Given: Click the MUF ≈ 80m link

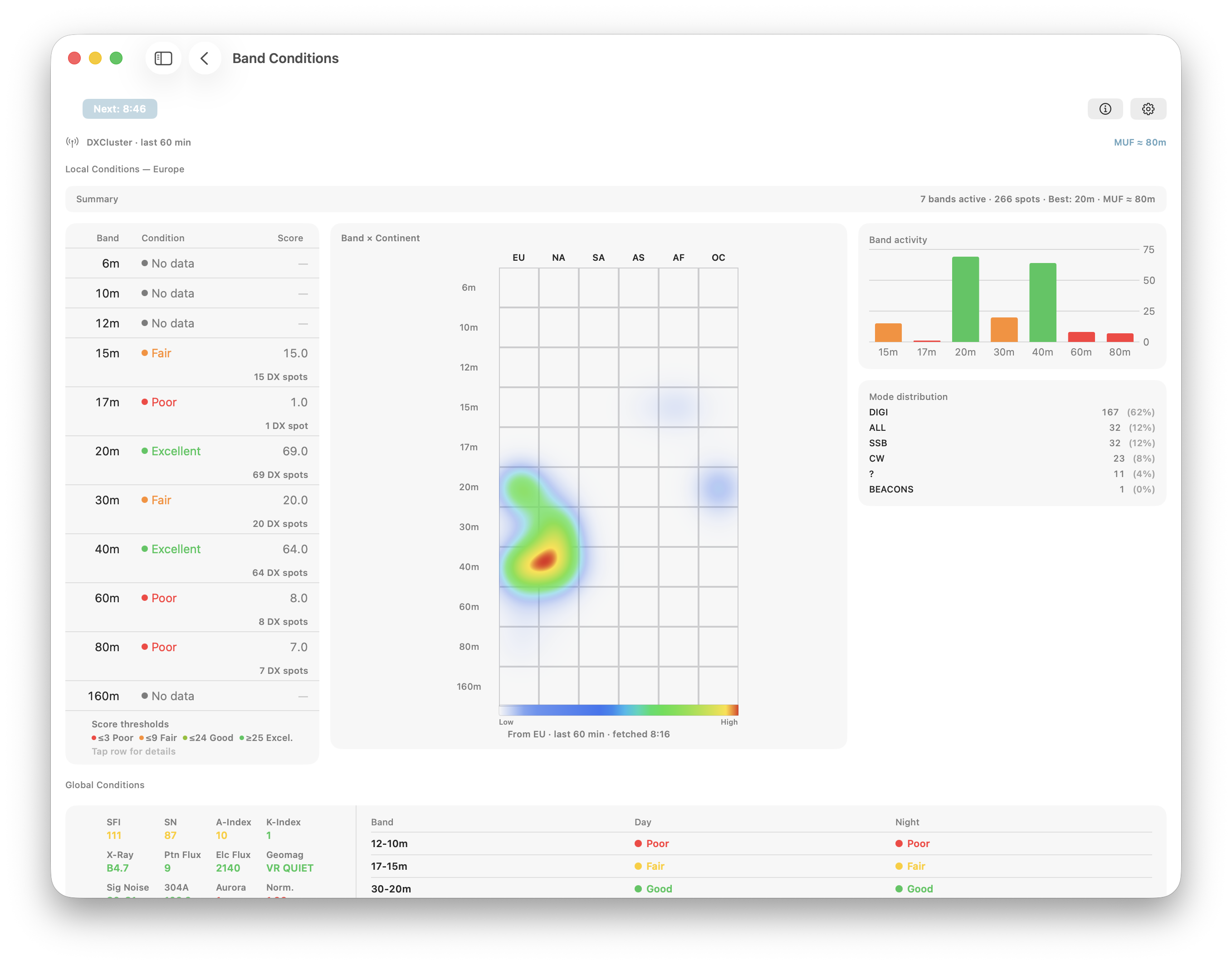Looking at the screenshot, I should (x=1139, y=142).
